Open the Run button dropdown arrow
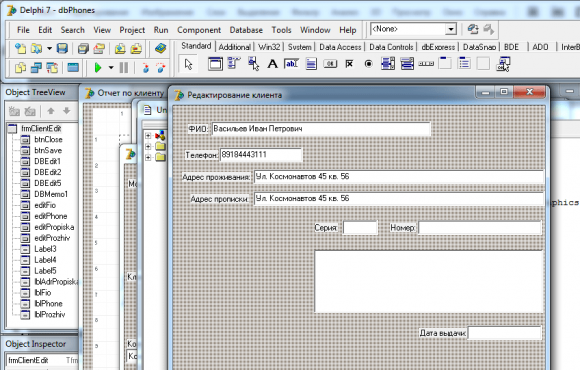 click(x=111, y=68)
